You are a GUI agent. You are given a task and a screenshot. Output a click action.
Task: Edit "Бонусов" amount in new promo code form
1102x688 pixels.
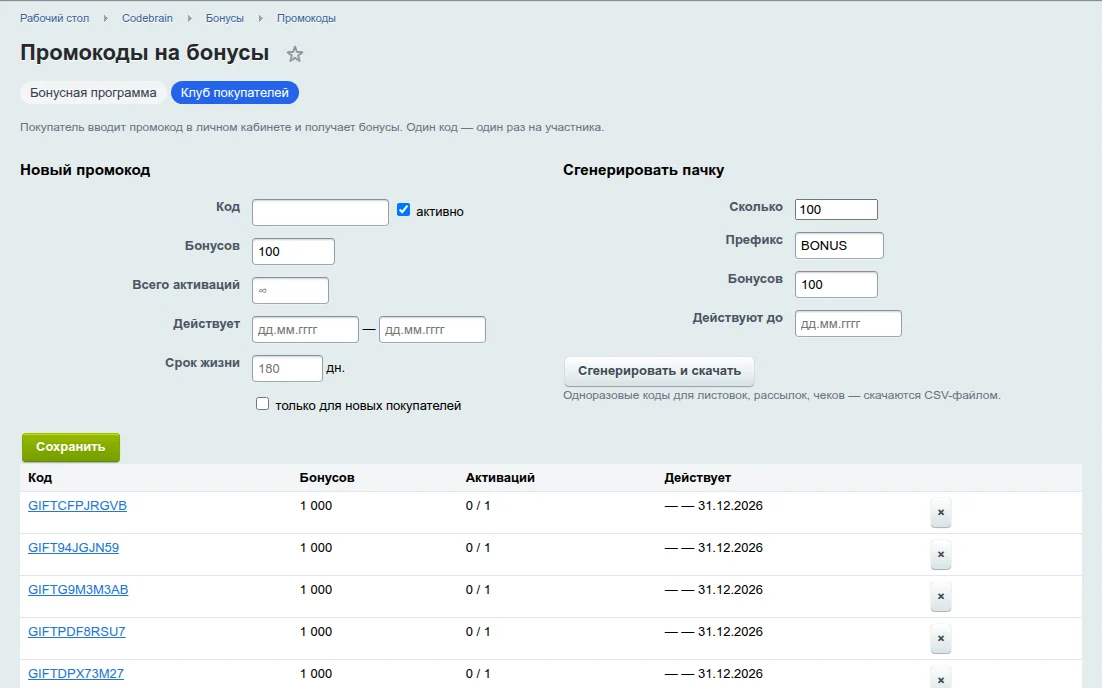[x=293, y=252]
